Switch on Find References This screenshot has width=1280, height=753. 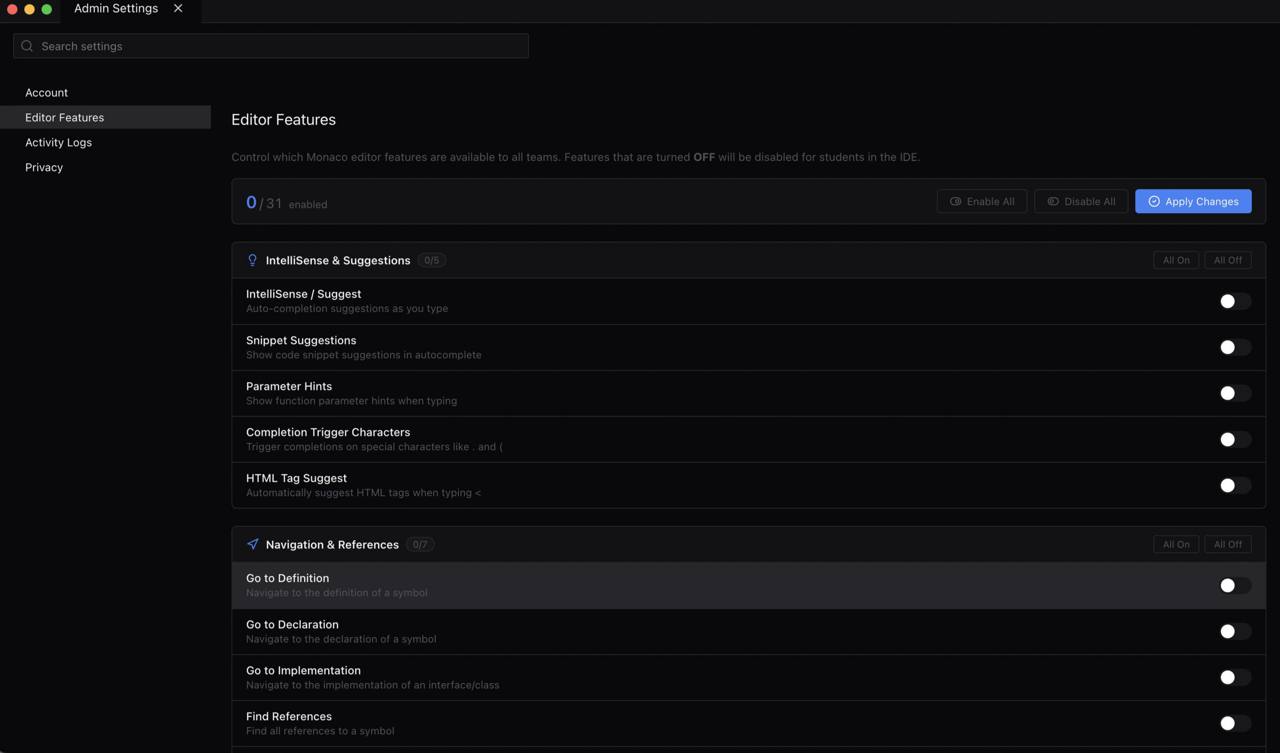point(1234,723)
